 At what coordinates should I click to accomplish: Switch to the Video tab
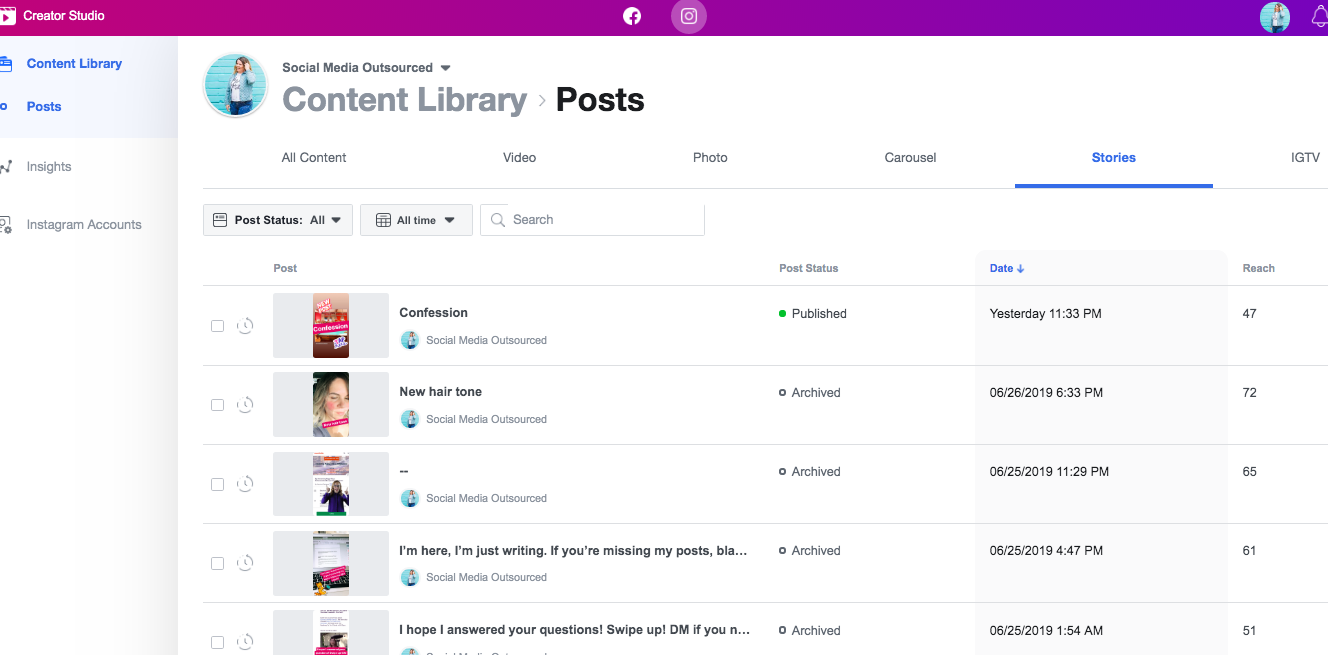520,158
